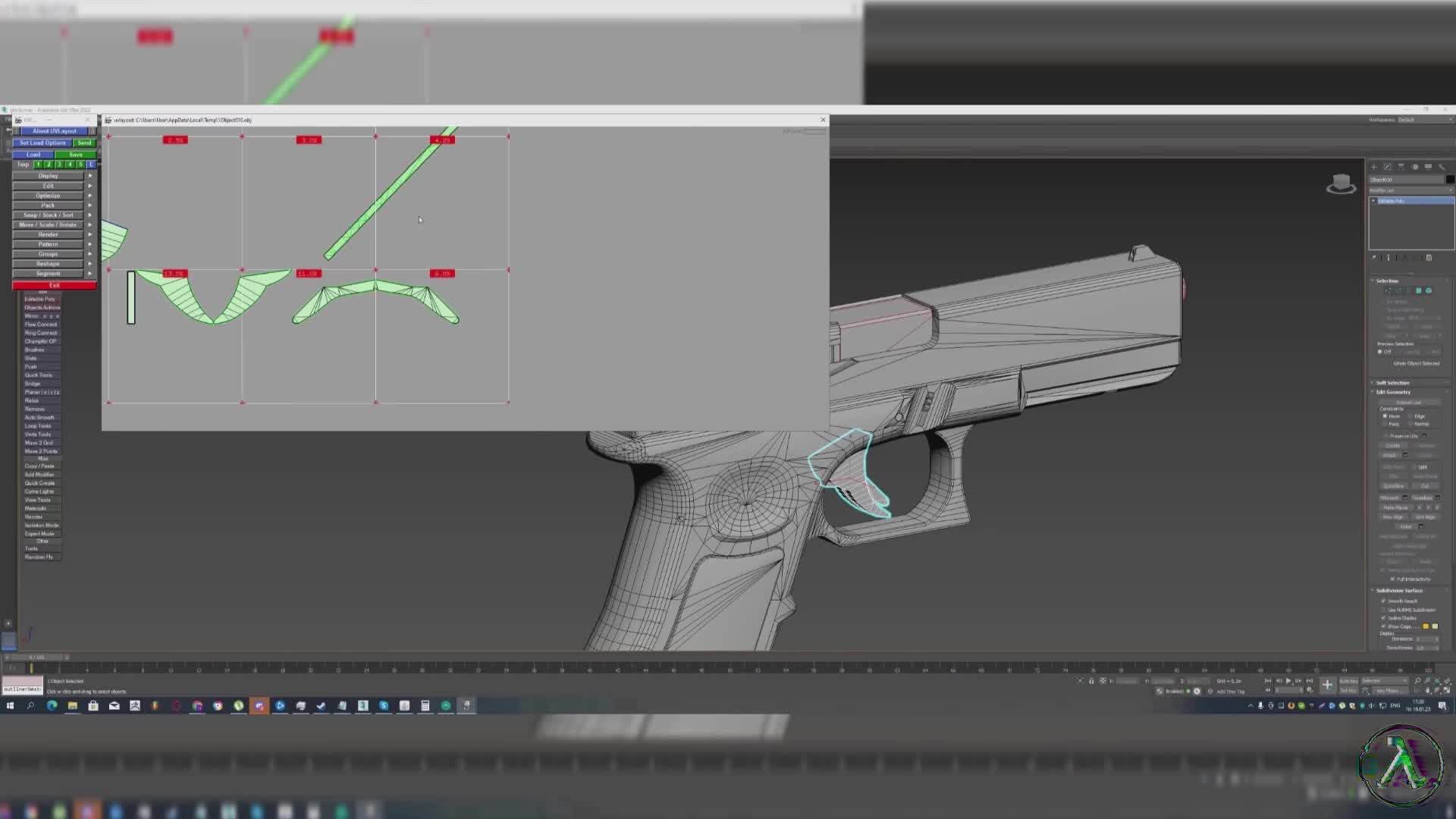Open the Create panel icon in command panel
1456x819 pixels.
1374,167
